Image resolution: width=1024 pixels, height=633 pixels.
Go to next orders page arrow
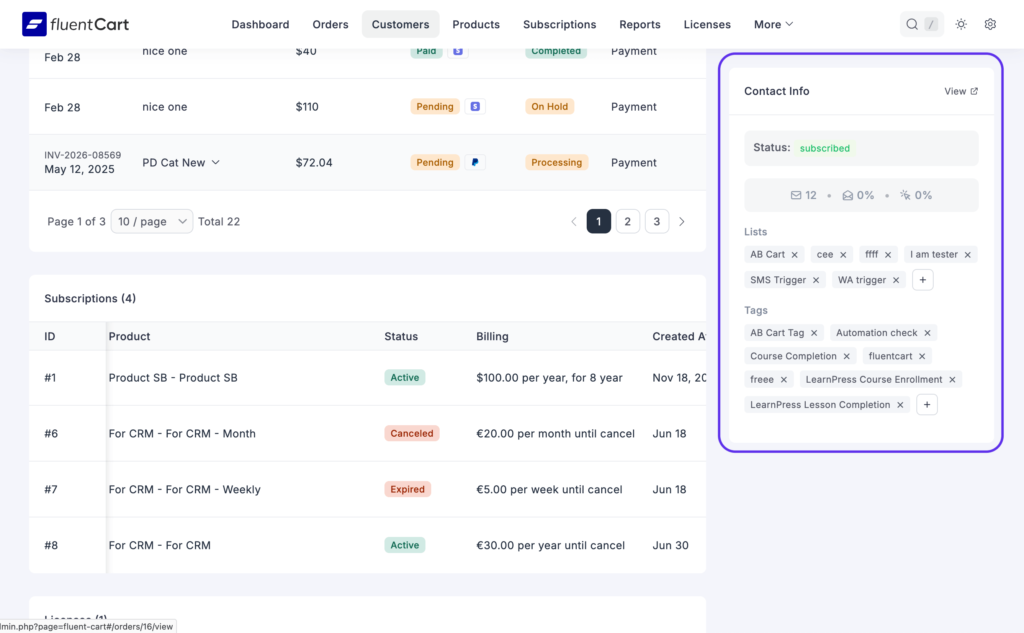click(x=682, y=221)
